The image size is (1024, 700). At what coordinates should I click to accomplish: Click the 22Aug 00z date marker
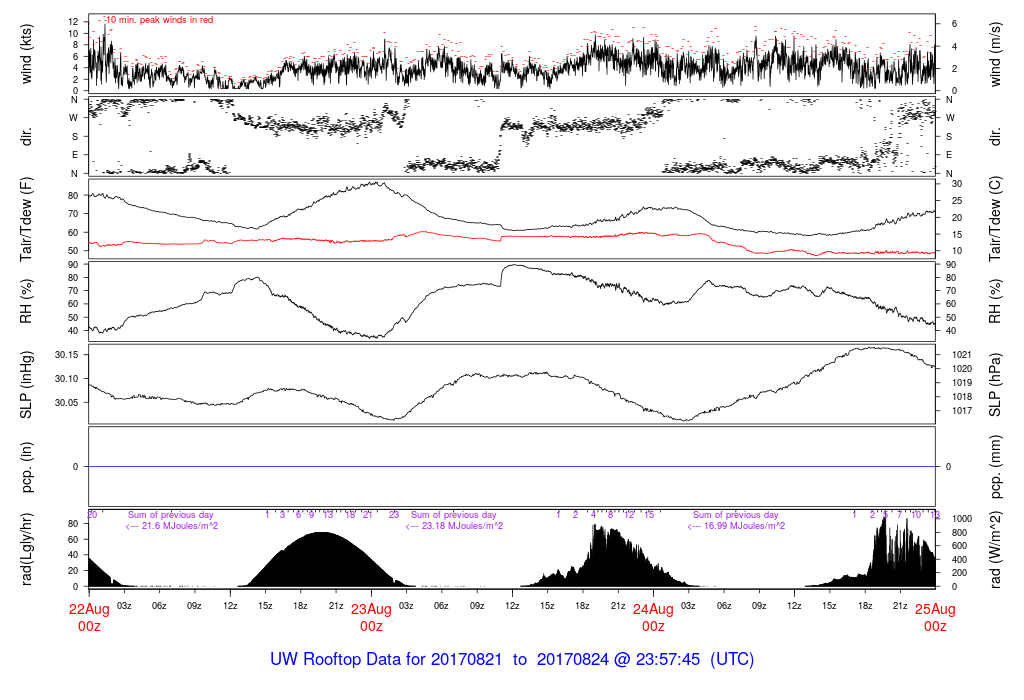[90, 617]
